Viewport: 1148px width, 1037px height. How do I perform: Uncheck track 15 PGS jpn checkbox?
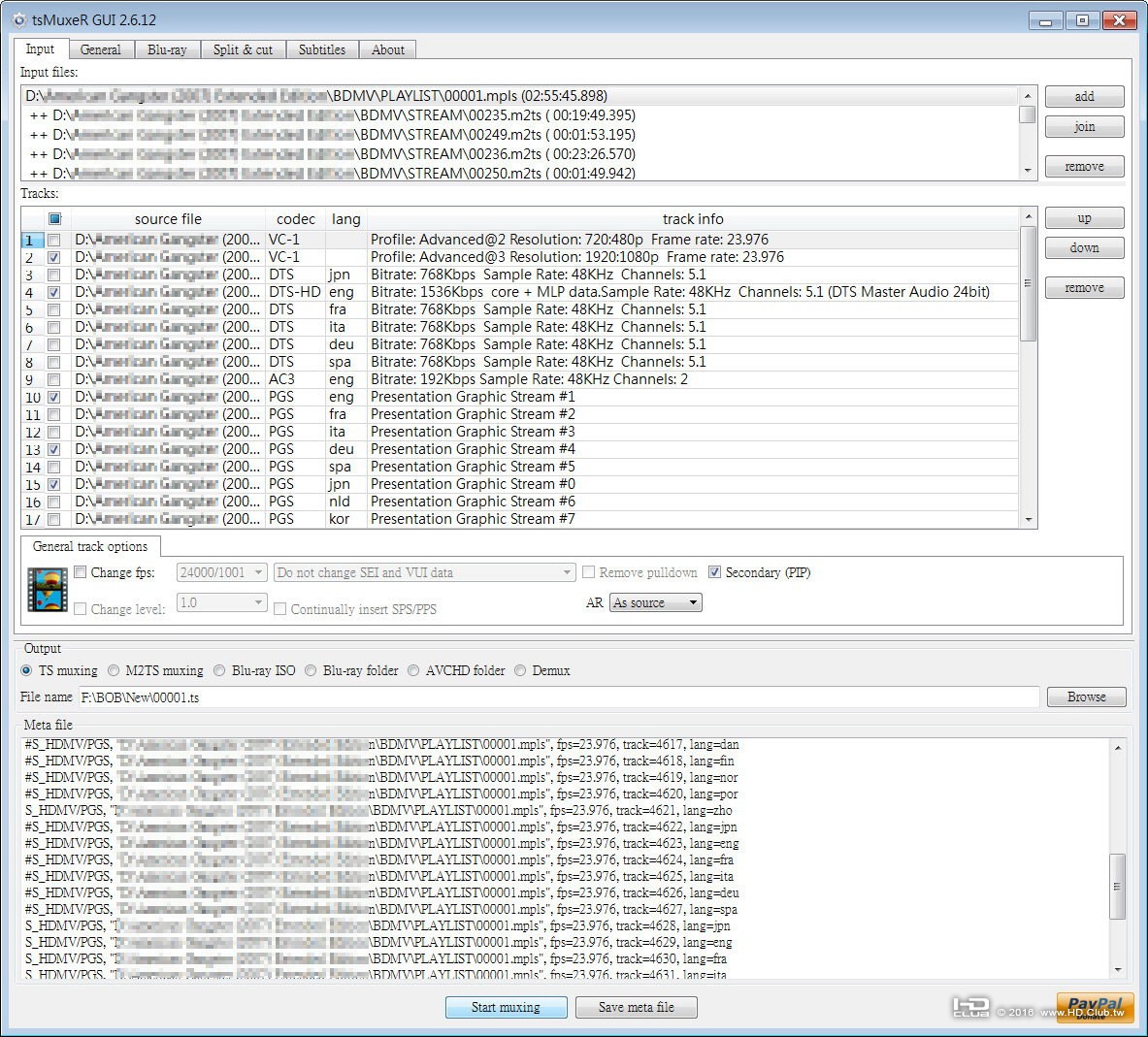click(54, 484)
